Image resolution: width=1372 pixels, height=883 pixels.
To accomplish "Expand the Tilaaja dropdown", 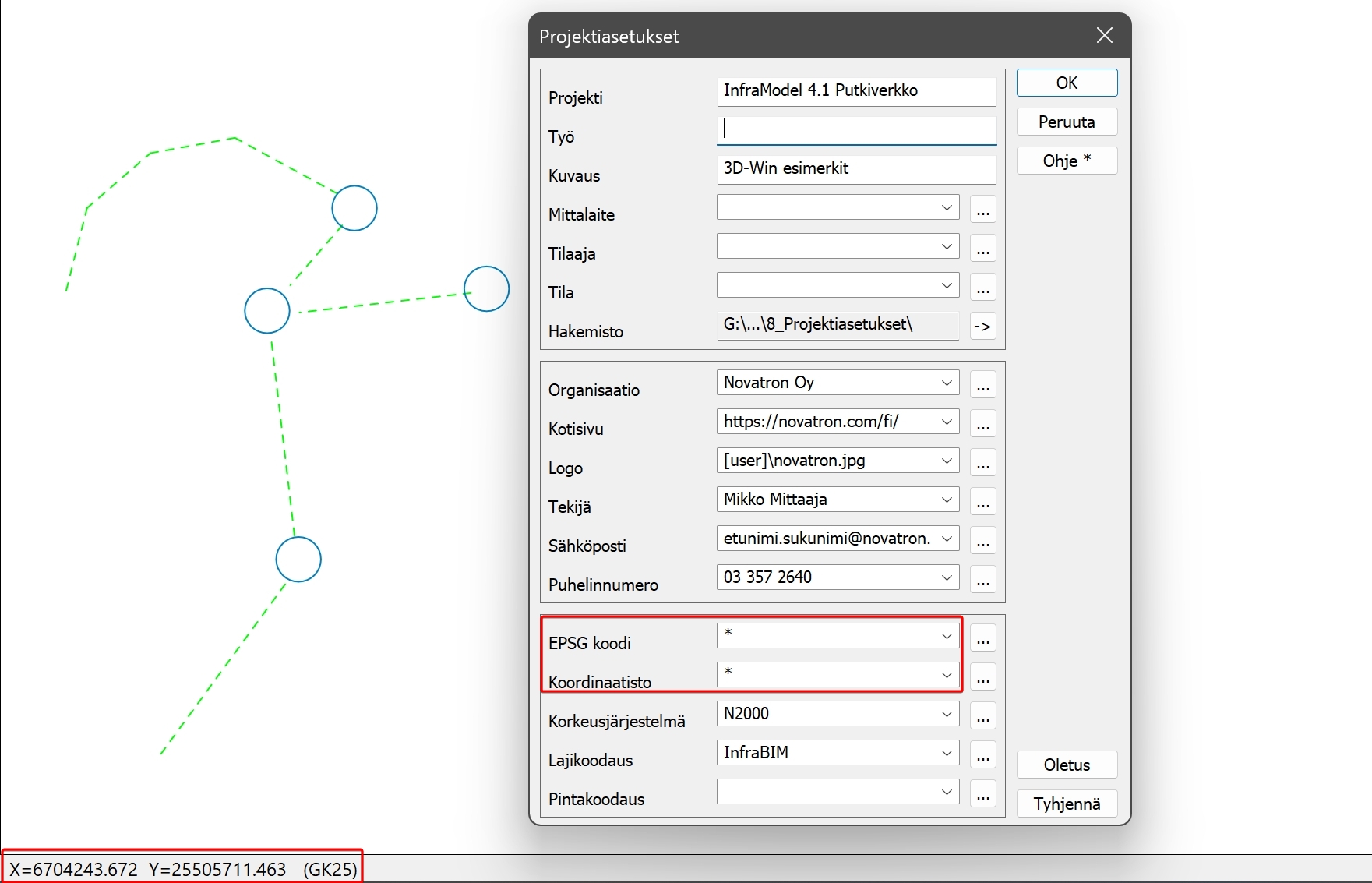I will [x=947, y=246].
